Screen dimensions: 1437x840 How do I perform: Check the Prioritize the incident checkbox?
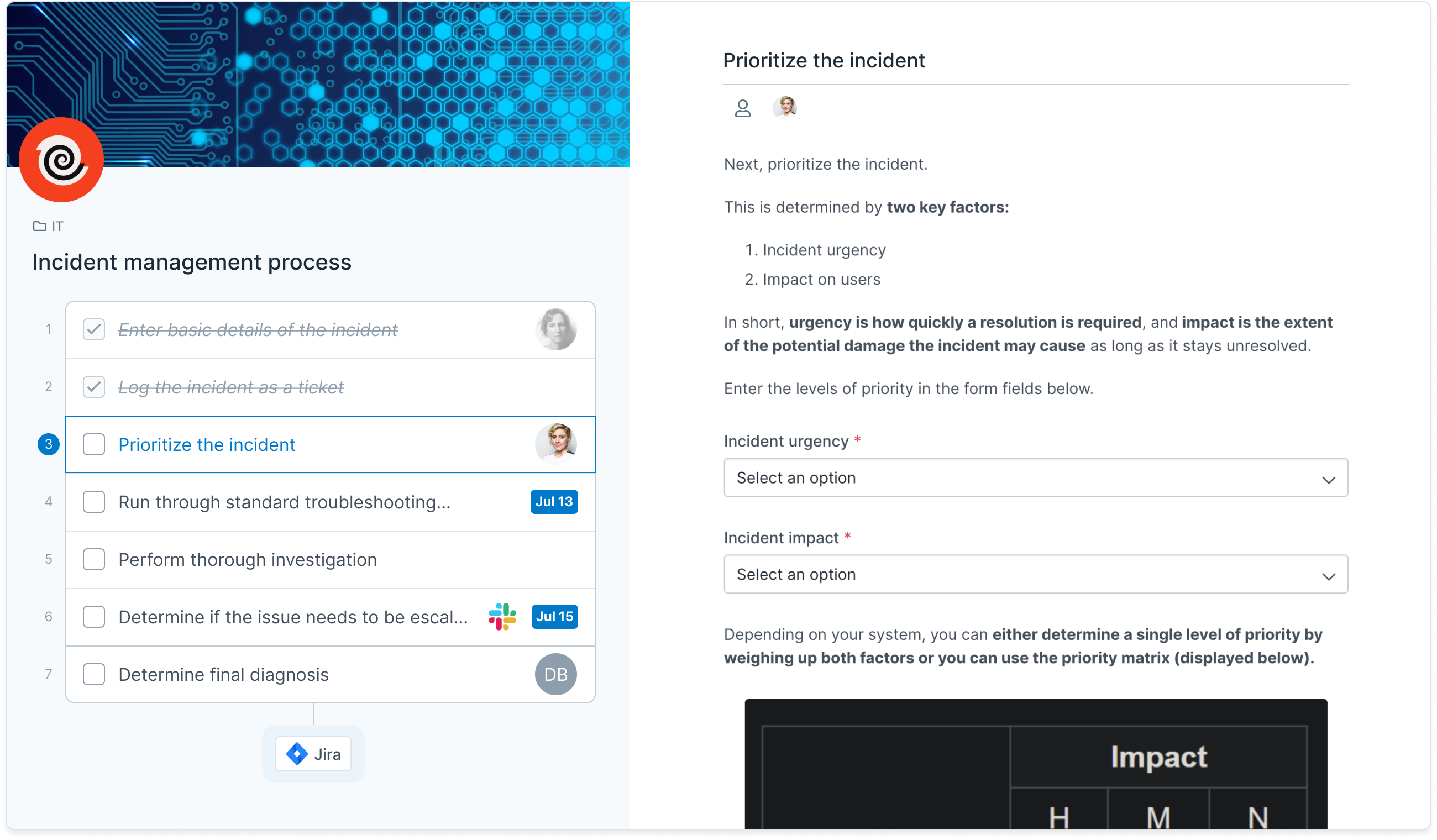(x=94, y=445)
